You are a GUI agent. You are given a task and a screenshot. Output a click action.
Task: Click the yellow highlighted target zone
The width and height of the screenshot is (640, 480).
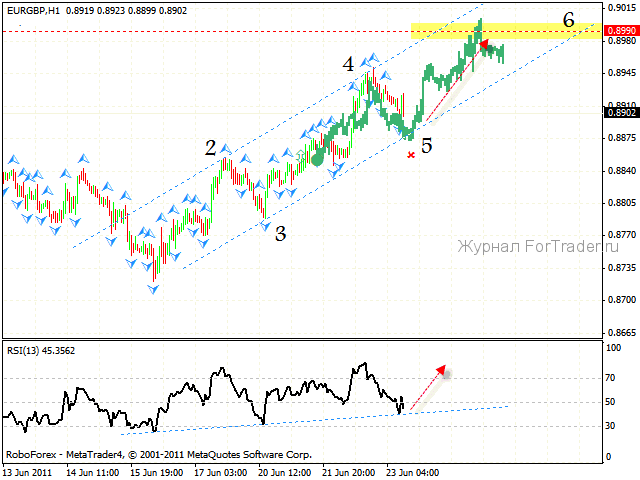pyautogui.click(x=520, y=31)
